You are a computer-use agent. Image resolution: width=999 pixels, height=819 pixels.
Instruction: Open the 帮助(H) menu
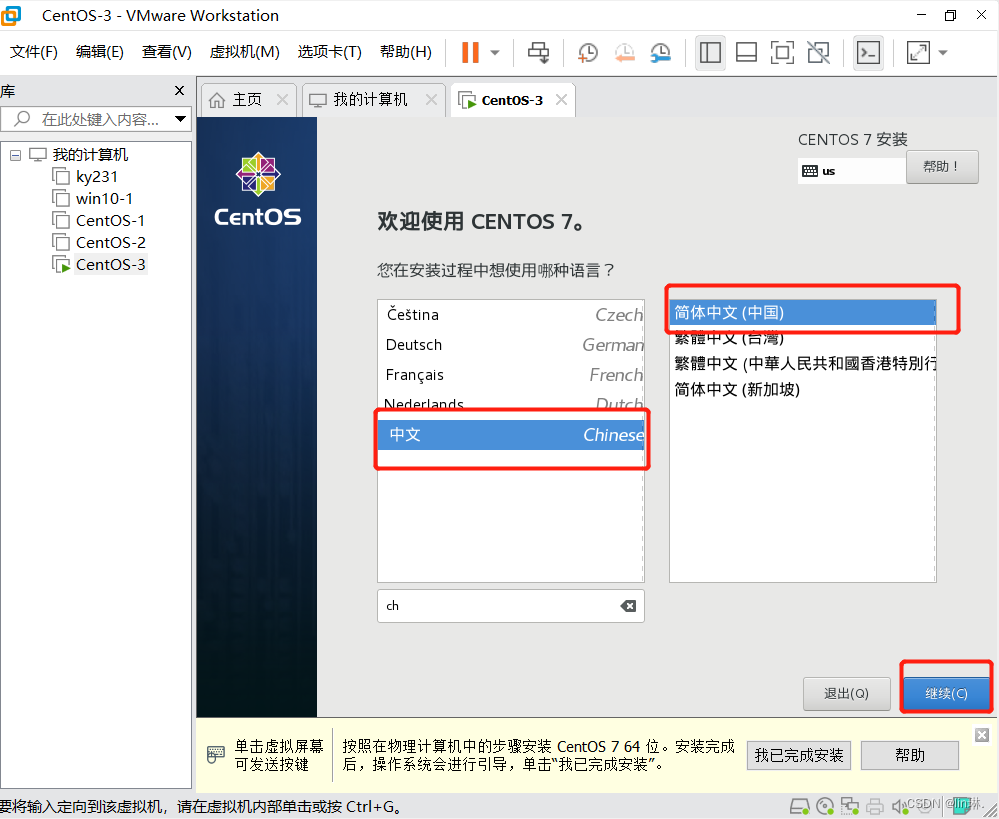pos(405,52)
